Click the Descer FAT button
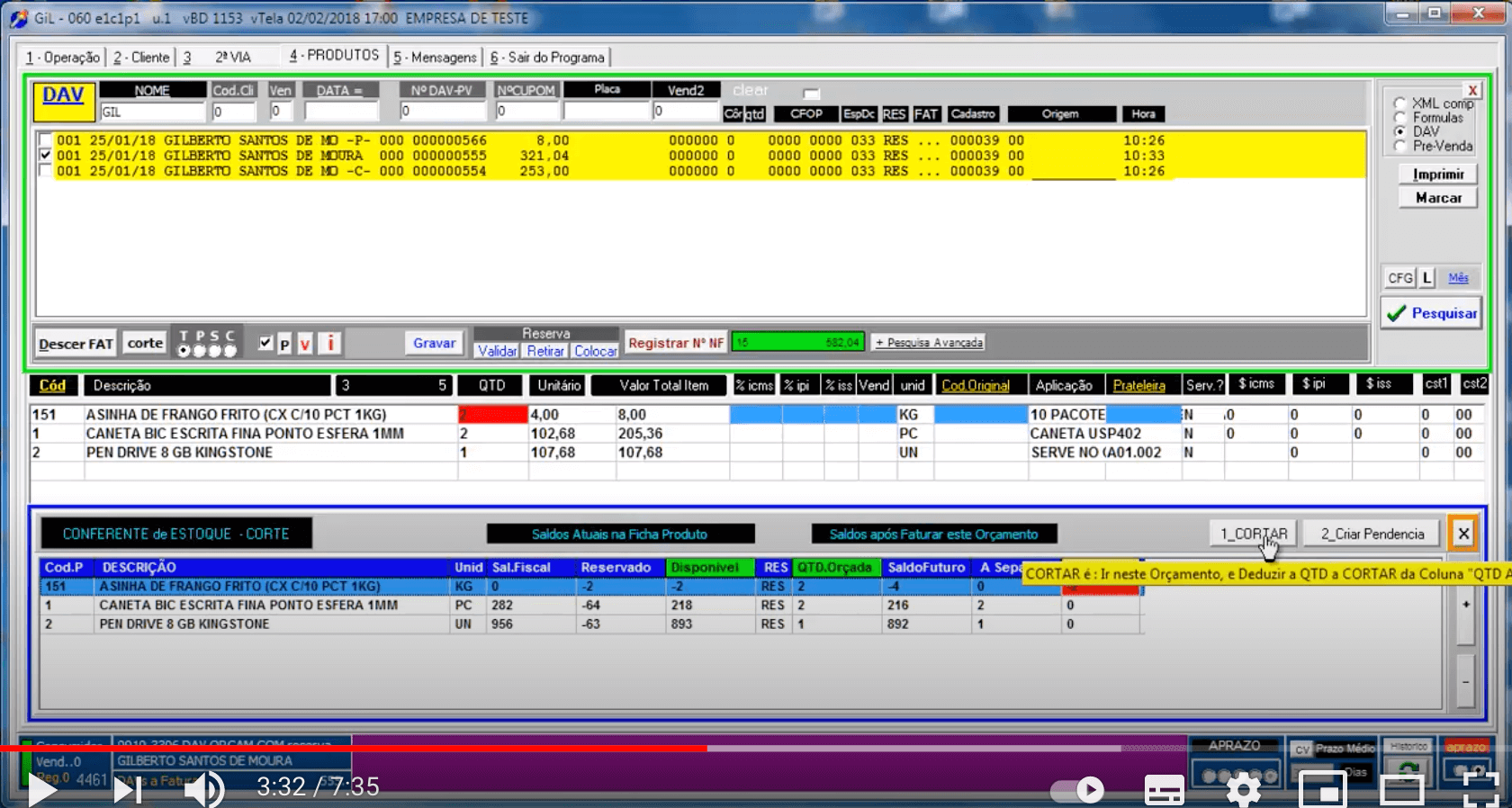1512x808 pixels. [x=76, y=344]
